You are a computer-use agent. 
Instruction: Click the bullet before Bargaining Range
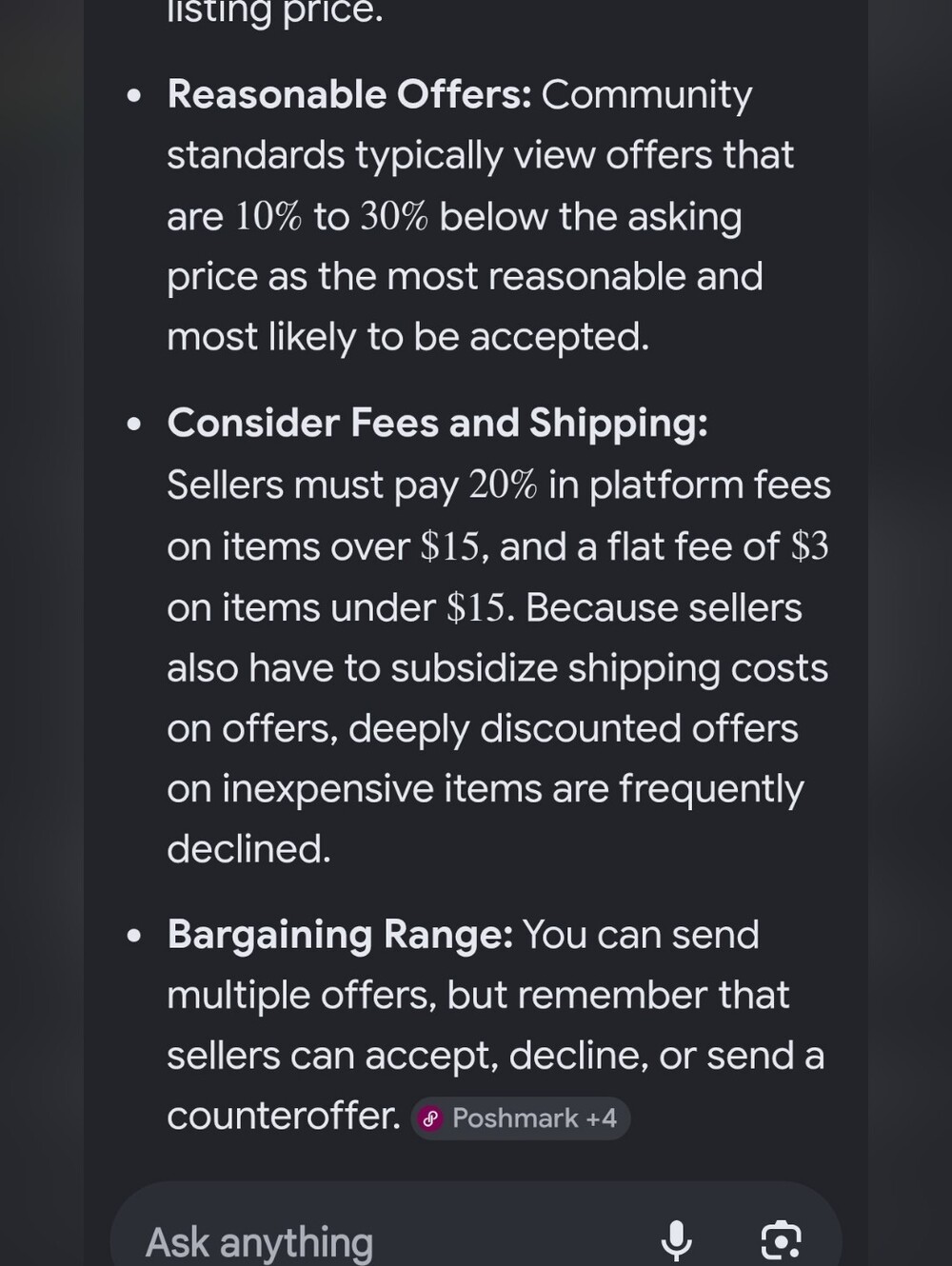pos(134,936)
